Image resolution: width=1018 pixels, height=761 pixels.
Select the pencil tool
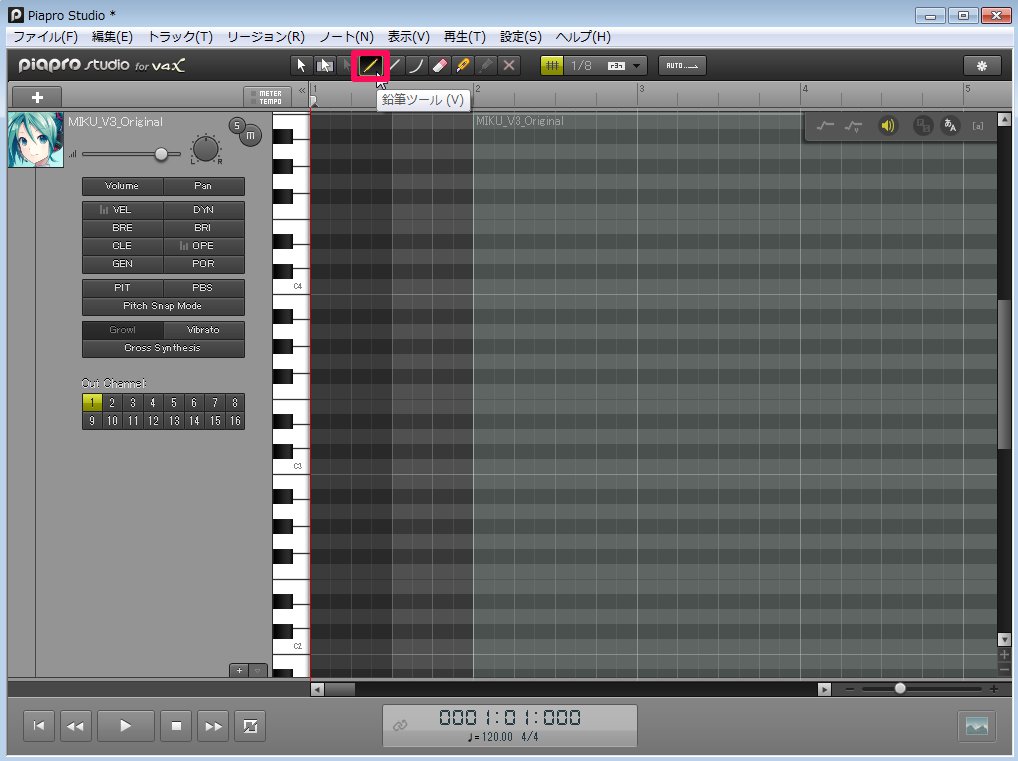370,66
